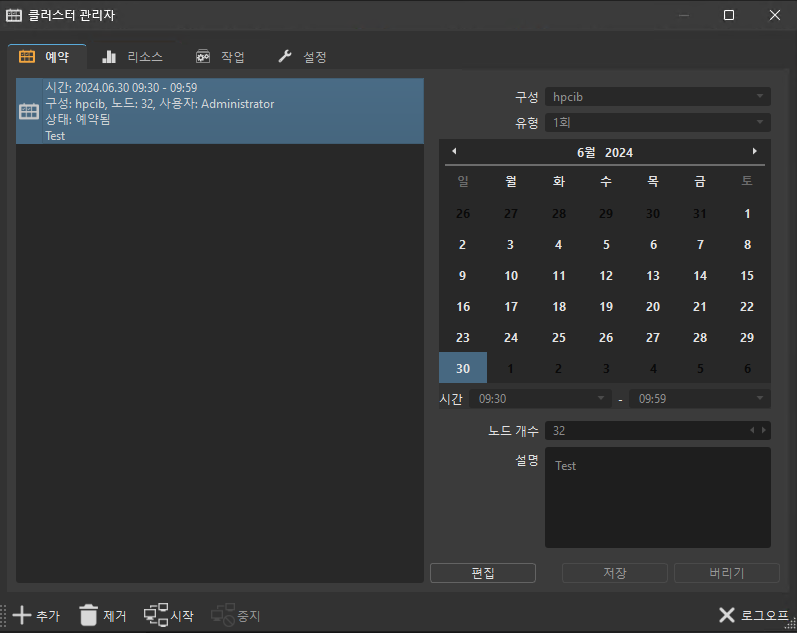The image size is (797, 633).
Task: Maximize the 클러스터 관리자 window
Action: coord(729,15)
